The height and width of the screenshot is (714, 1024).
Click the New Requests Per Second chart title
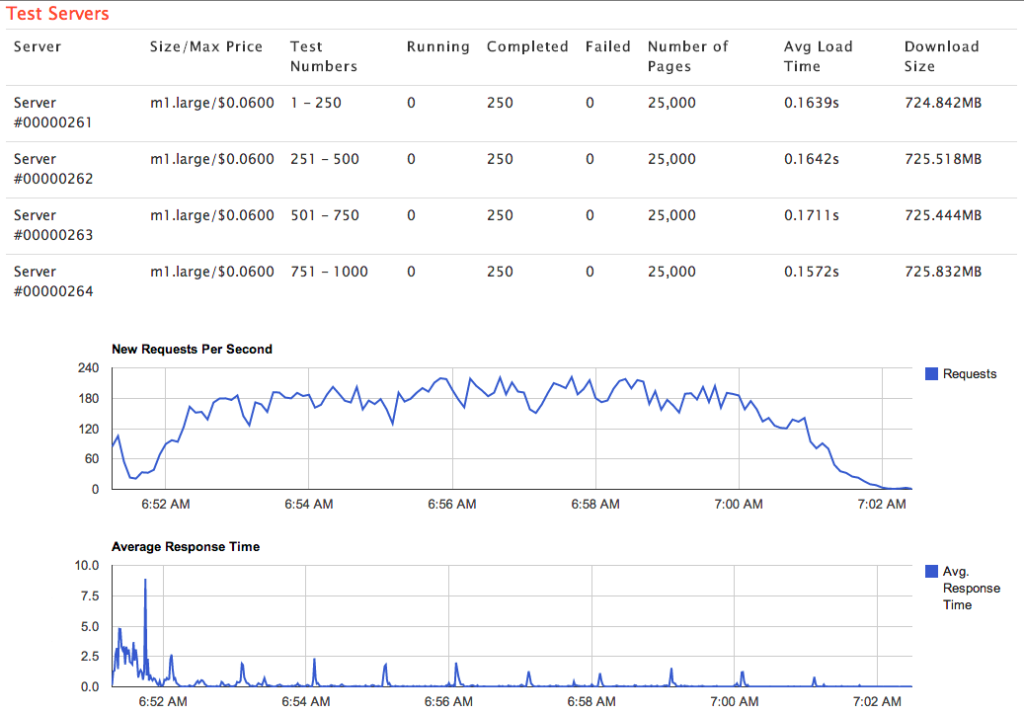(192, 349)
